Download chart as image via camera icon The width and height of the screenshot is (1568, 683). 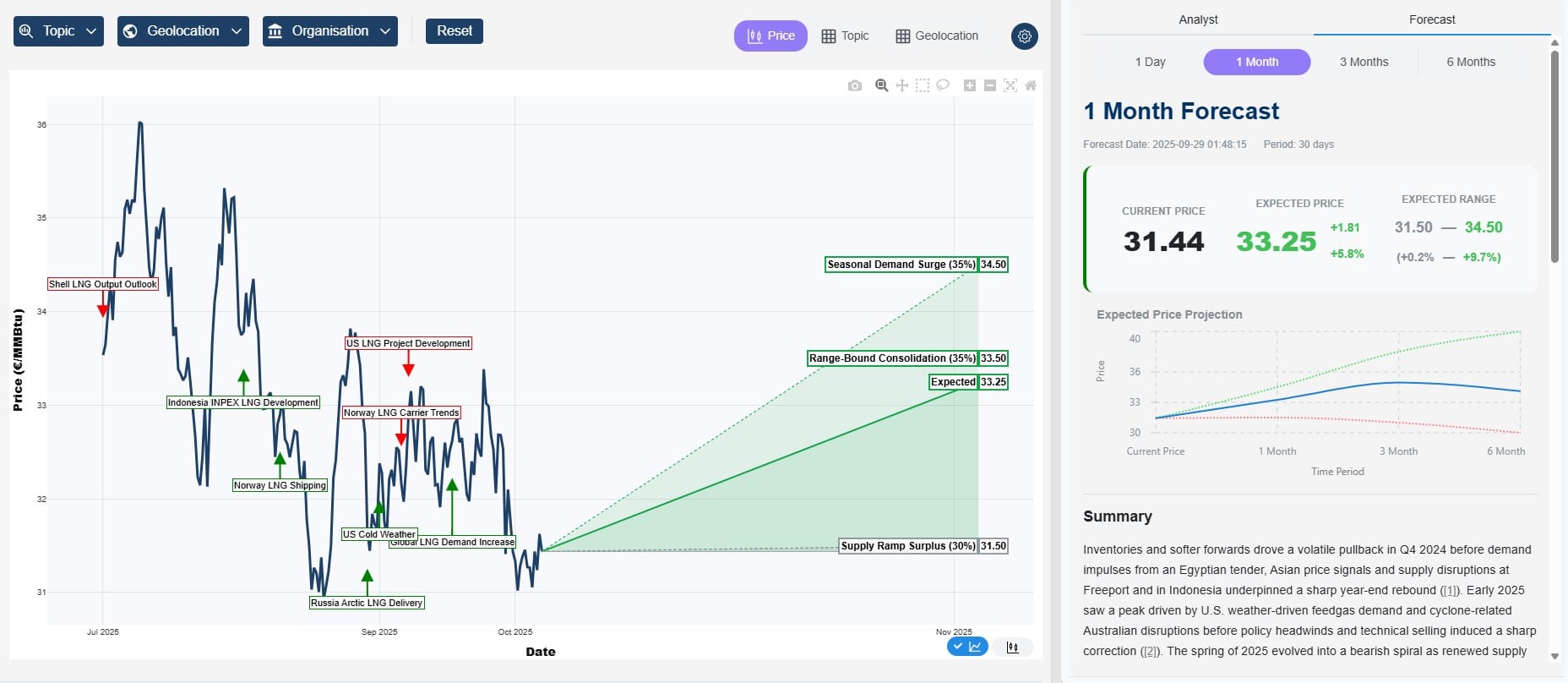pyautogui.click(x=855, y=85)
